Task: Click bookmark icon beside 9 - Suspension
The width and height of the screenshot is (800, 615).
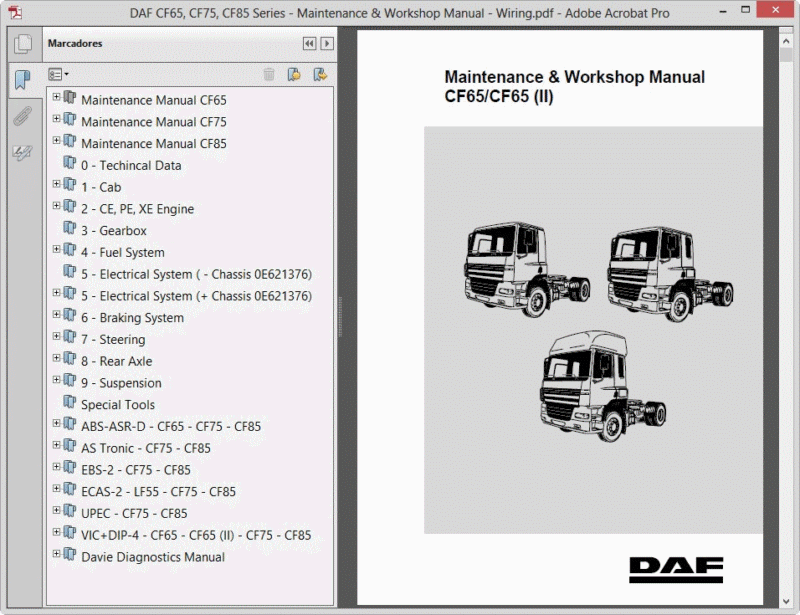Action: [69, 380]
